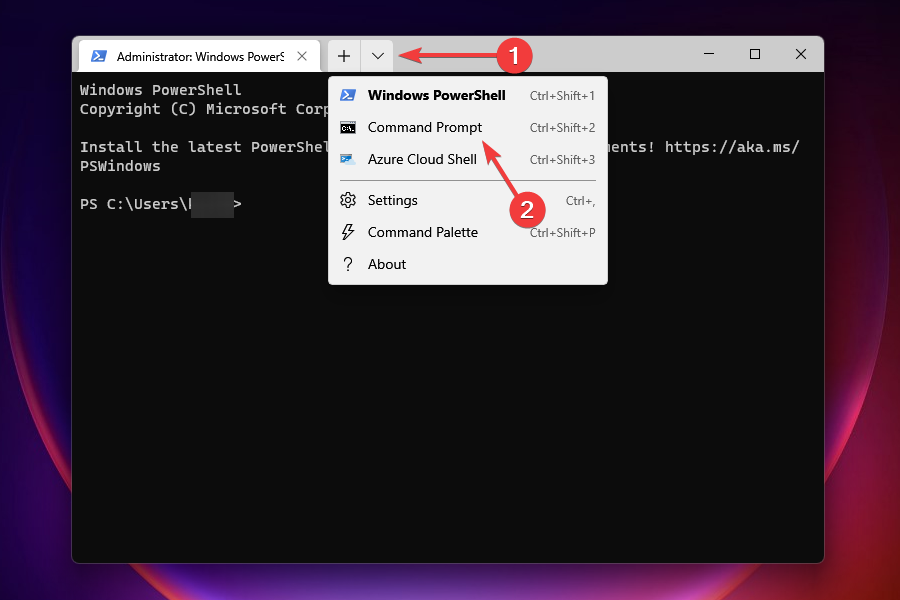Collapse the new tab dropdown chevron

(x=377, y=56)
